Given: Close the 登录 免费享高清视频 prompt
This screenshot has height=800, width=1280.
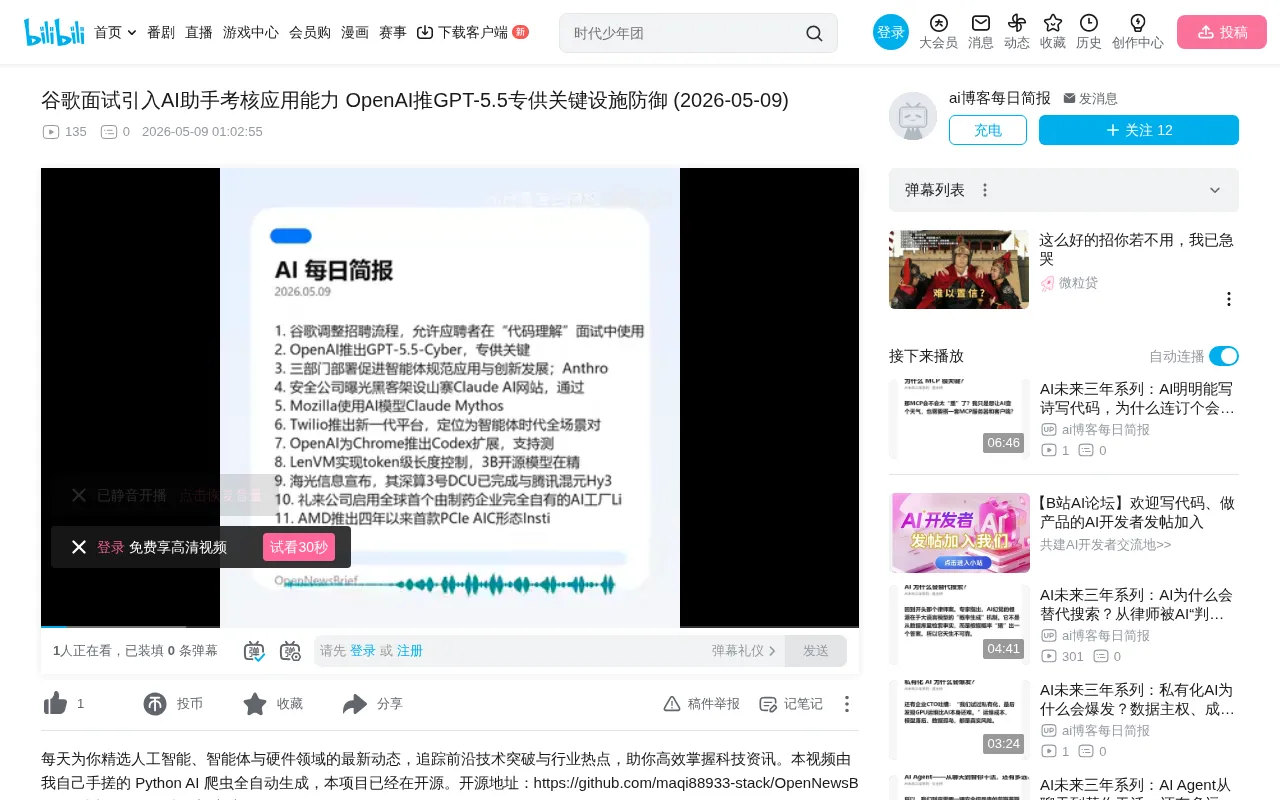Looking at the screenshot, I should coord(79,547).
